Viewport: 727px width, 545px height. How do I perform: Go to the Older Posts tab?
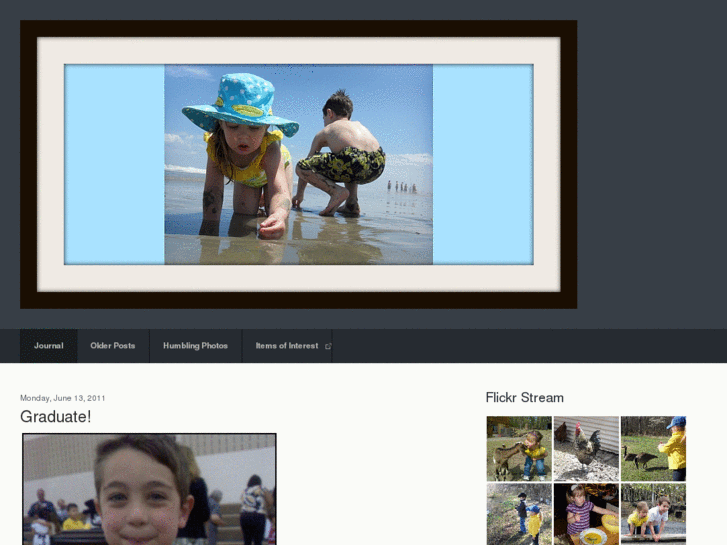pyautogui.click(x=112, y=346)
